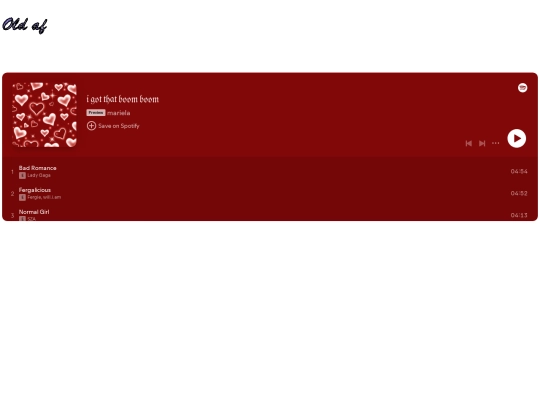Click the Fergie, will.i.am artist names
The width and height of the screenshot is (540, 405).
[x=44, y=197]
